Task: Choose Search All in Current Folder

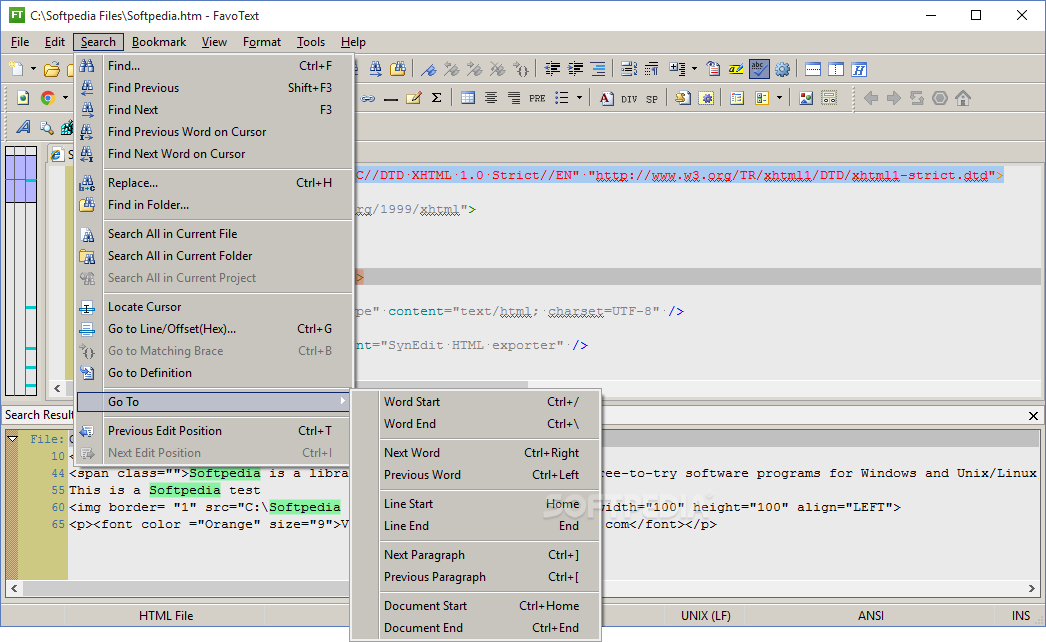Action: 214,256
